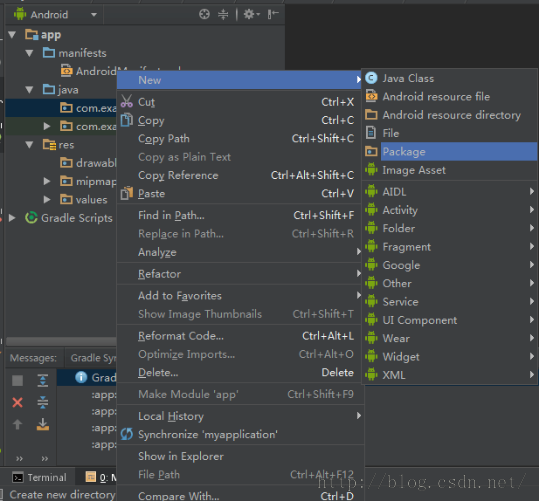
Task: Click the Android resource file icon
Action: pyautogui.click(x=371, y=97)
